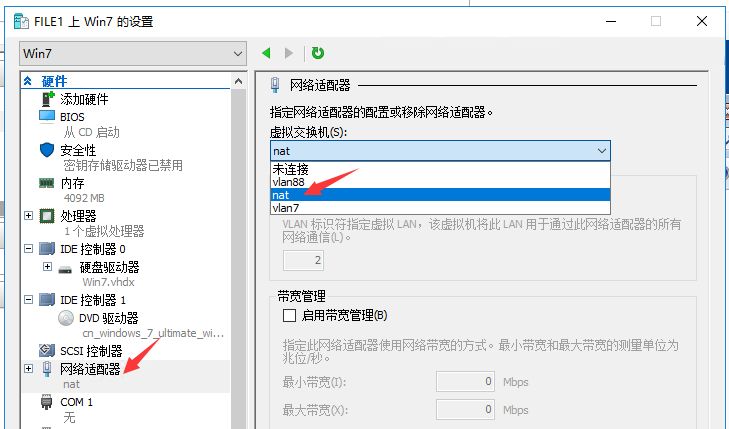Minimize the Win7 settings window
This screenshot has height=429, width=729.
pos(611,21)
